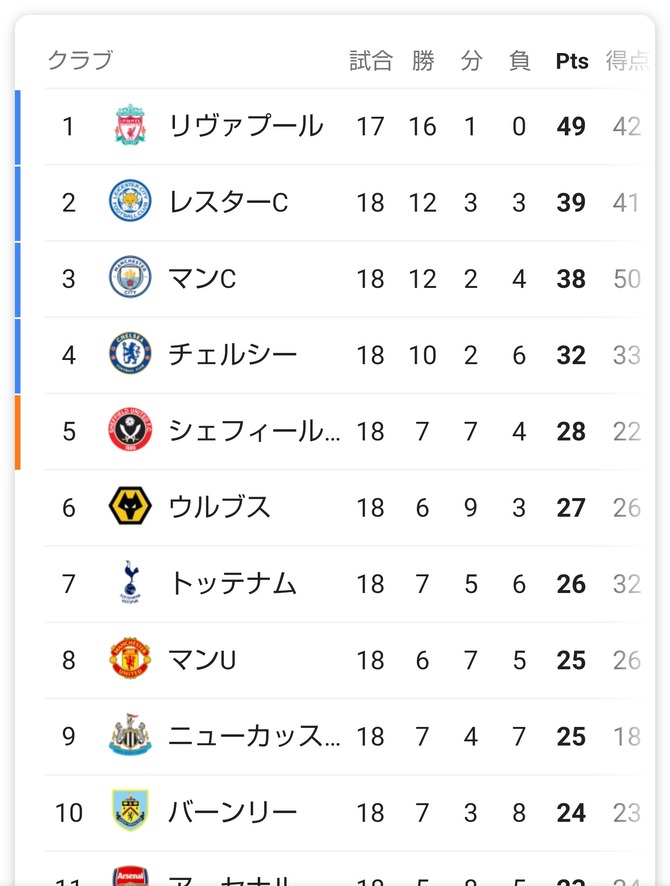Click the partially visible Arsenal crest
670x886 pixels.
click(x=130, y=876)
